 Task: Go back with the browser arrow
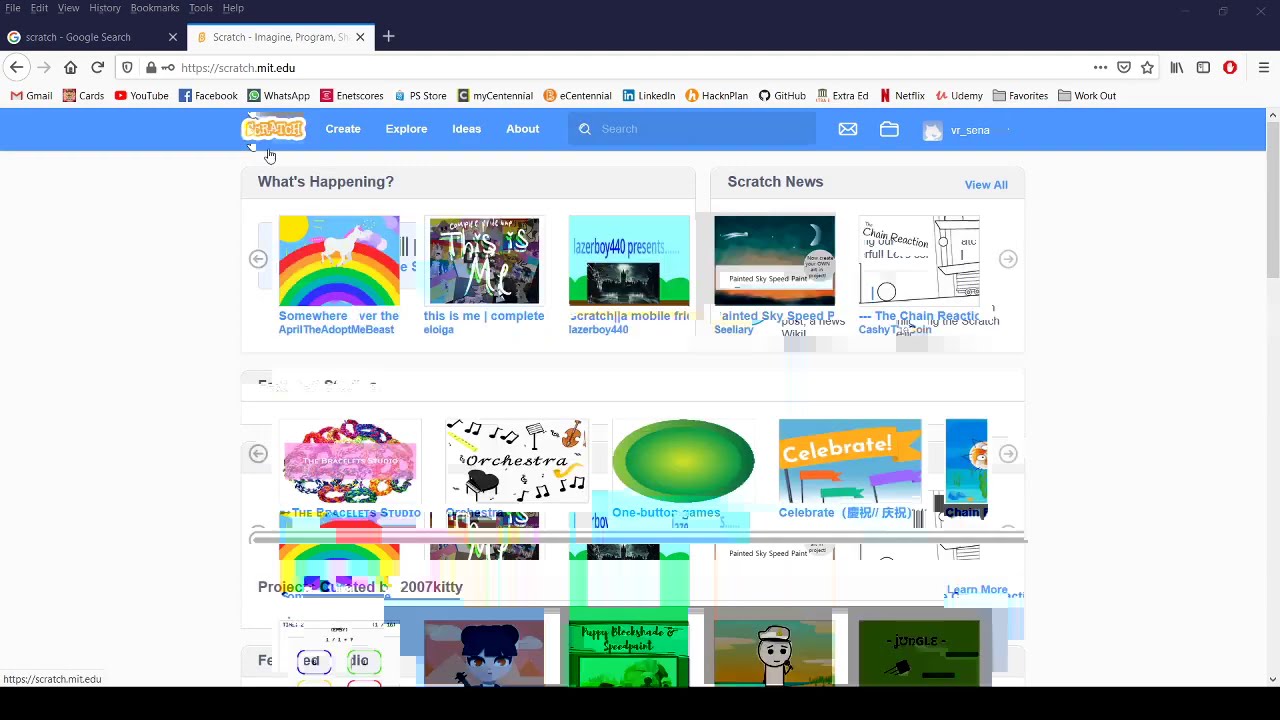pos(17,68)
